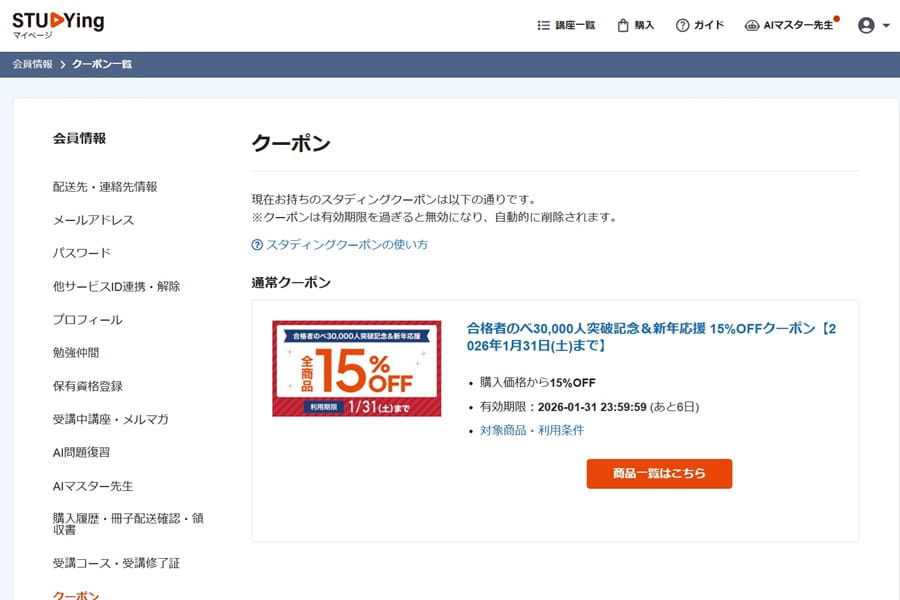Click the question mark icon beside スタディングクーポンの使い方
The image size is (900, 600).
click(257, 244)
